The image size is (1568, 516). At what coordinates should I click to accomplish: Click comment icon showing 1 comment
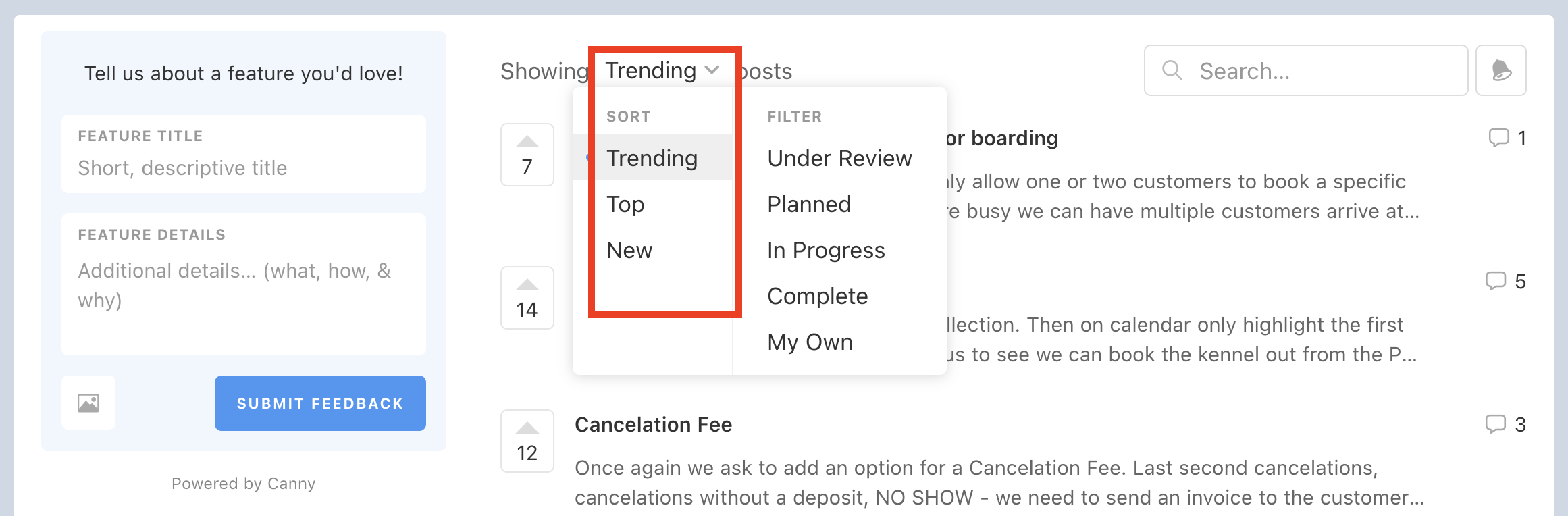coord(1508,138)
